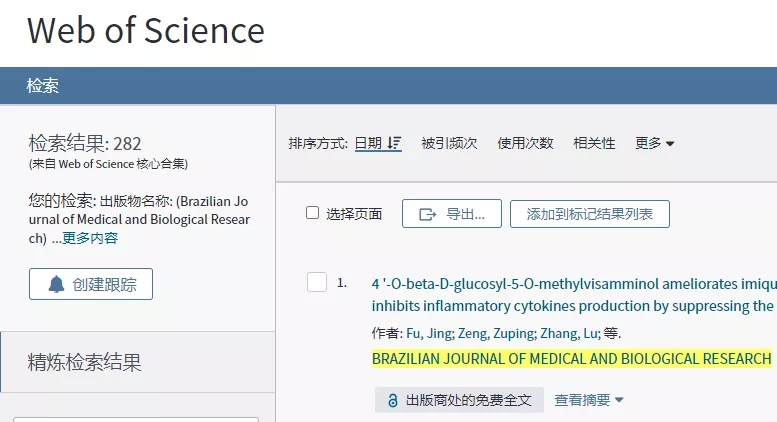Expand 查看摘要 to show the abstract
This screenshot has height=422, width=777.
(589, 400)
